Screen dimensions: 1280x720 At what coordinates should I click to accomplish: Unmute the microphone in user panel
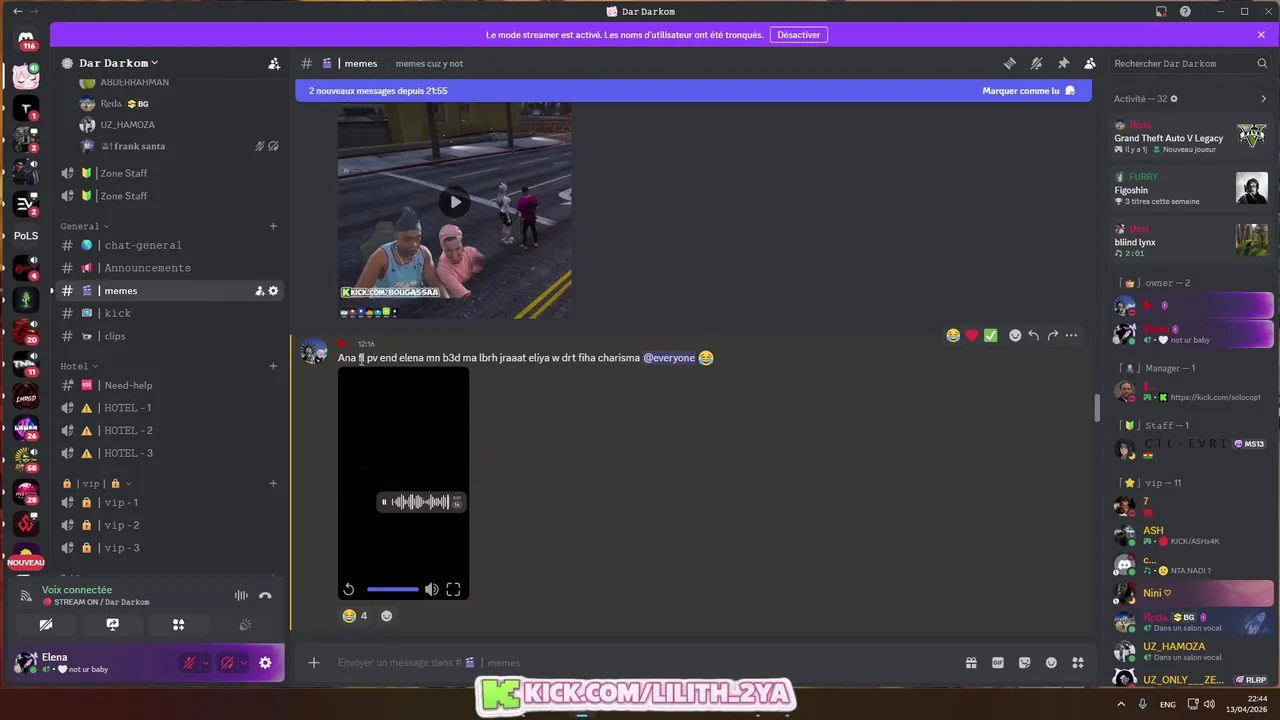point(190,662)
